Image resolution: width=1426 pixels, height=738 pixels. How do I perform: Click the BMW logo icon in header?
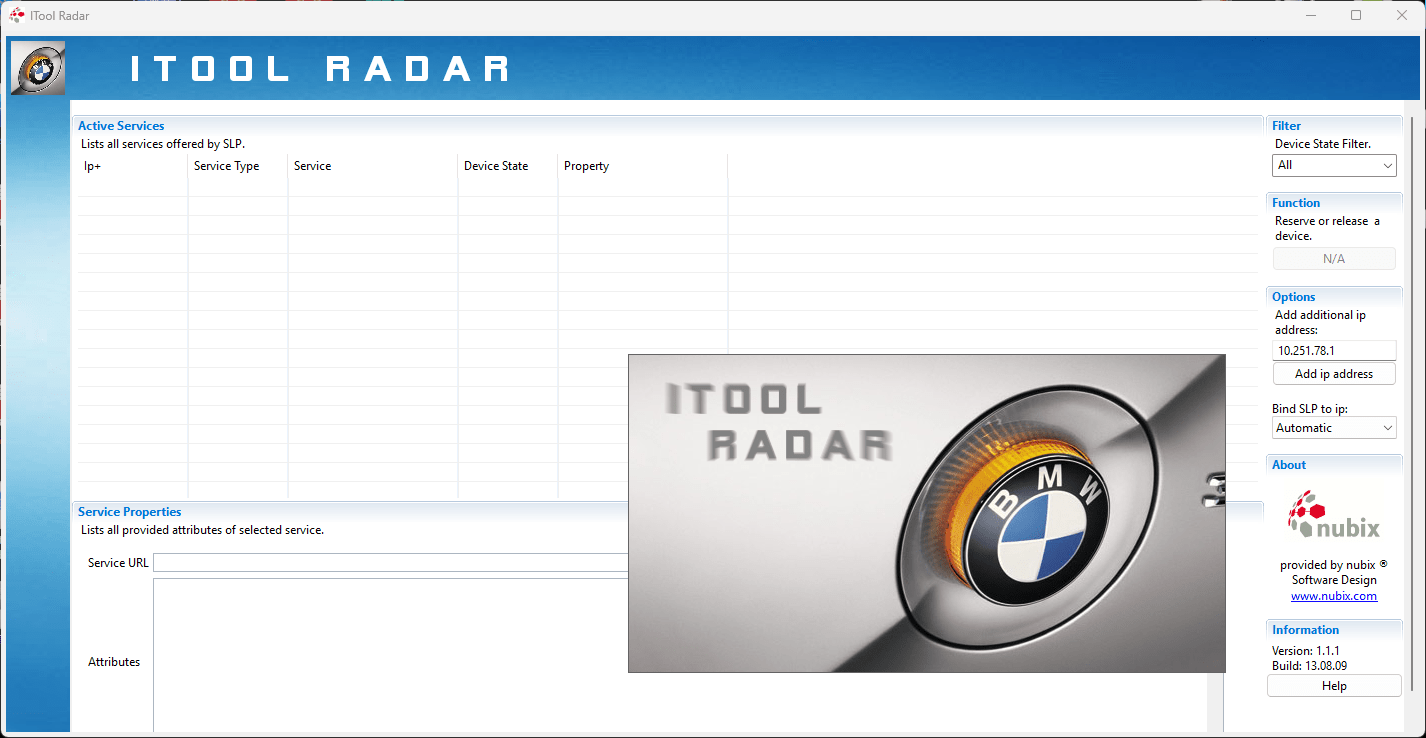coord(38,68)
